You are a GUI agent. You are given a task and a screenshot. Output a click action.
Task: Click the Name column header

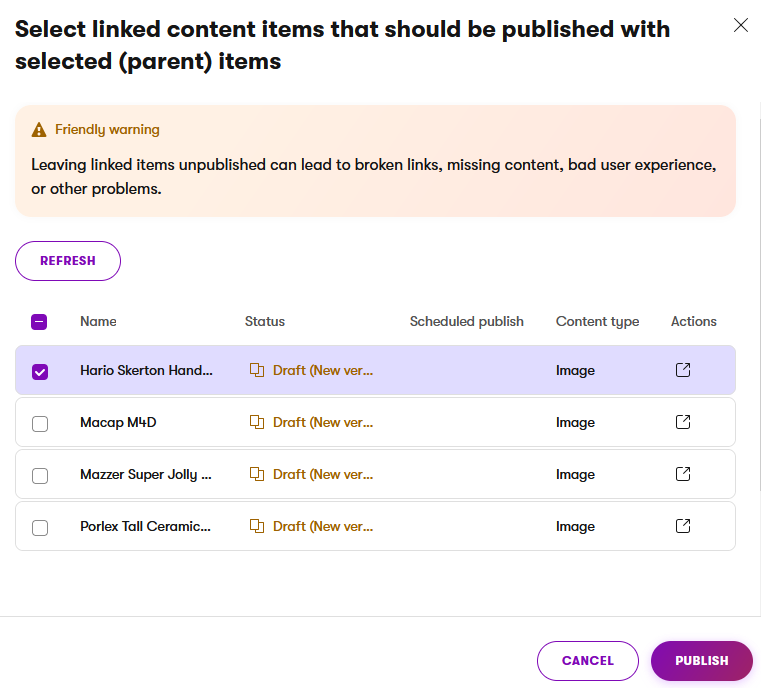pyautogui.click(x=98, y=321)
